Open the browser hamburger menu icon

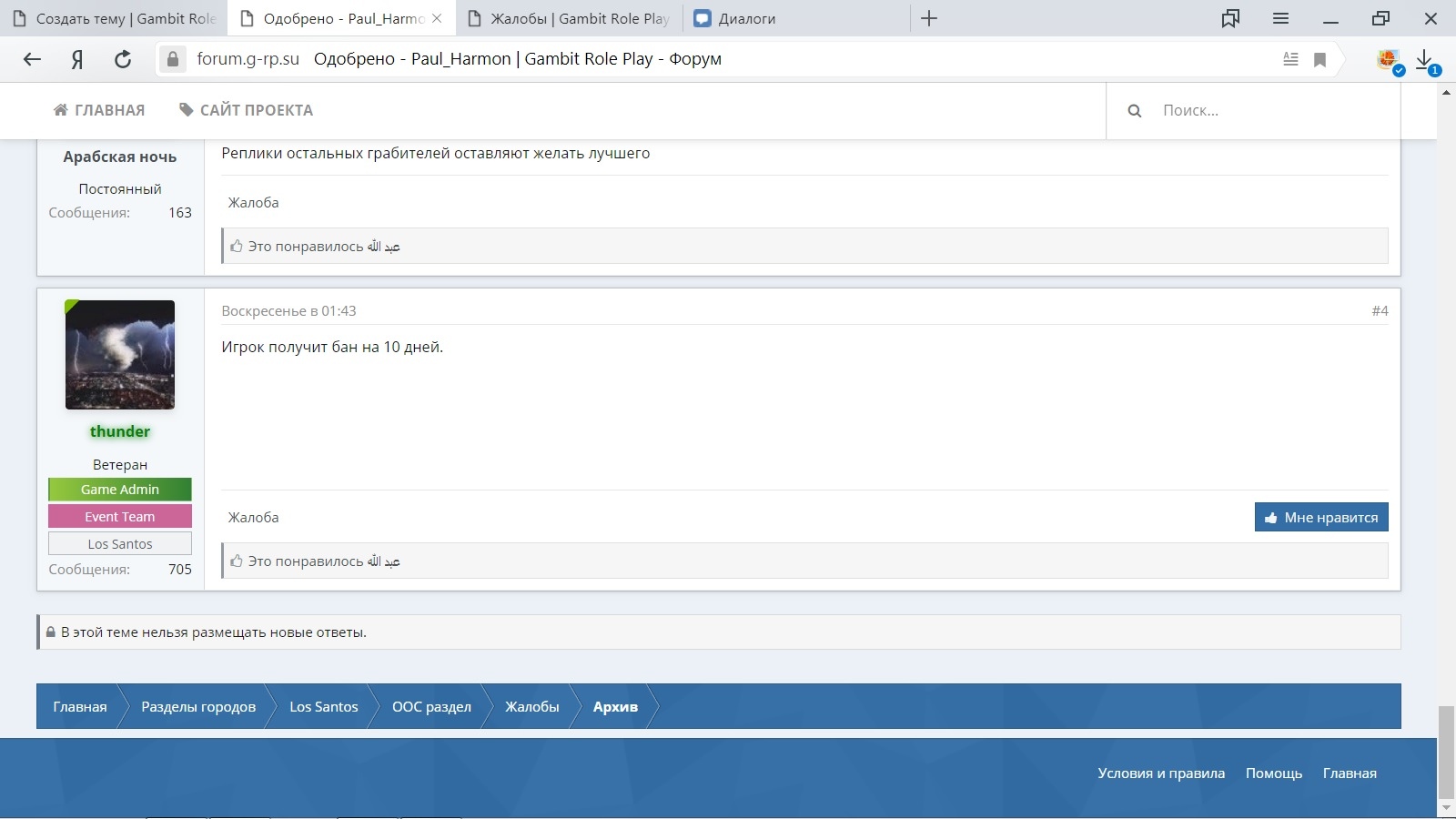click(1280, 18)
